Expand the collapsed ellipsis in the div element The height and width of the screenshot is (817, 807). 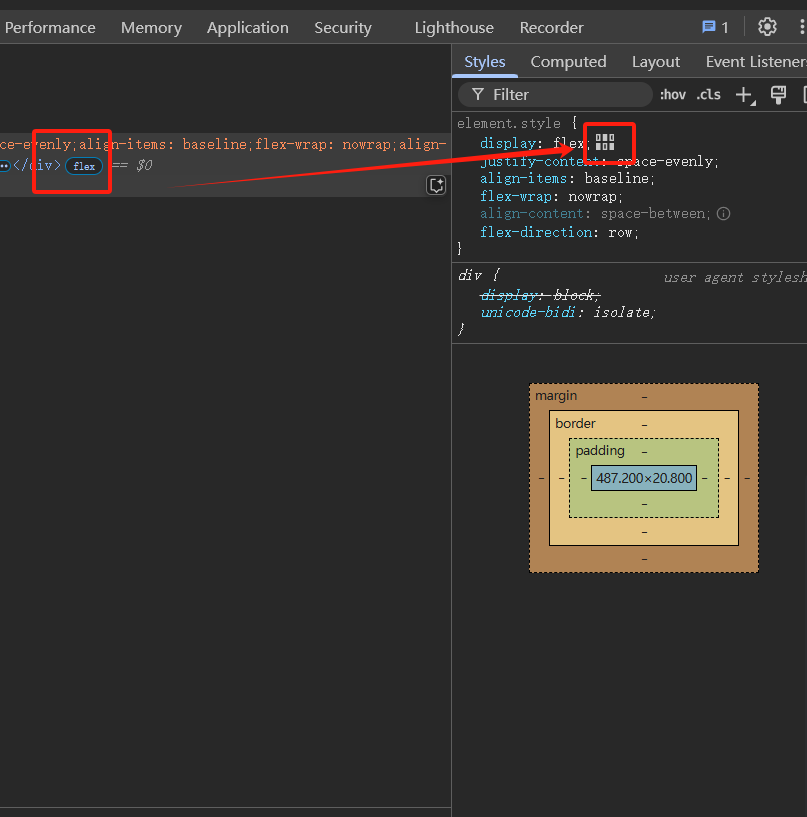5,166
